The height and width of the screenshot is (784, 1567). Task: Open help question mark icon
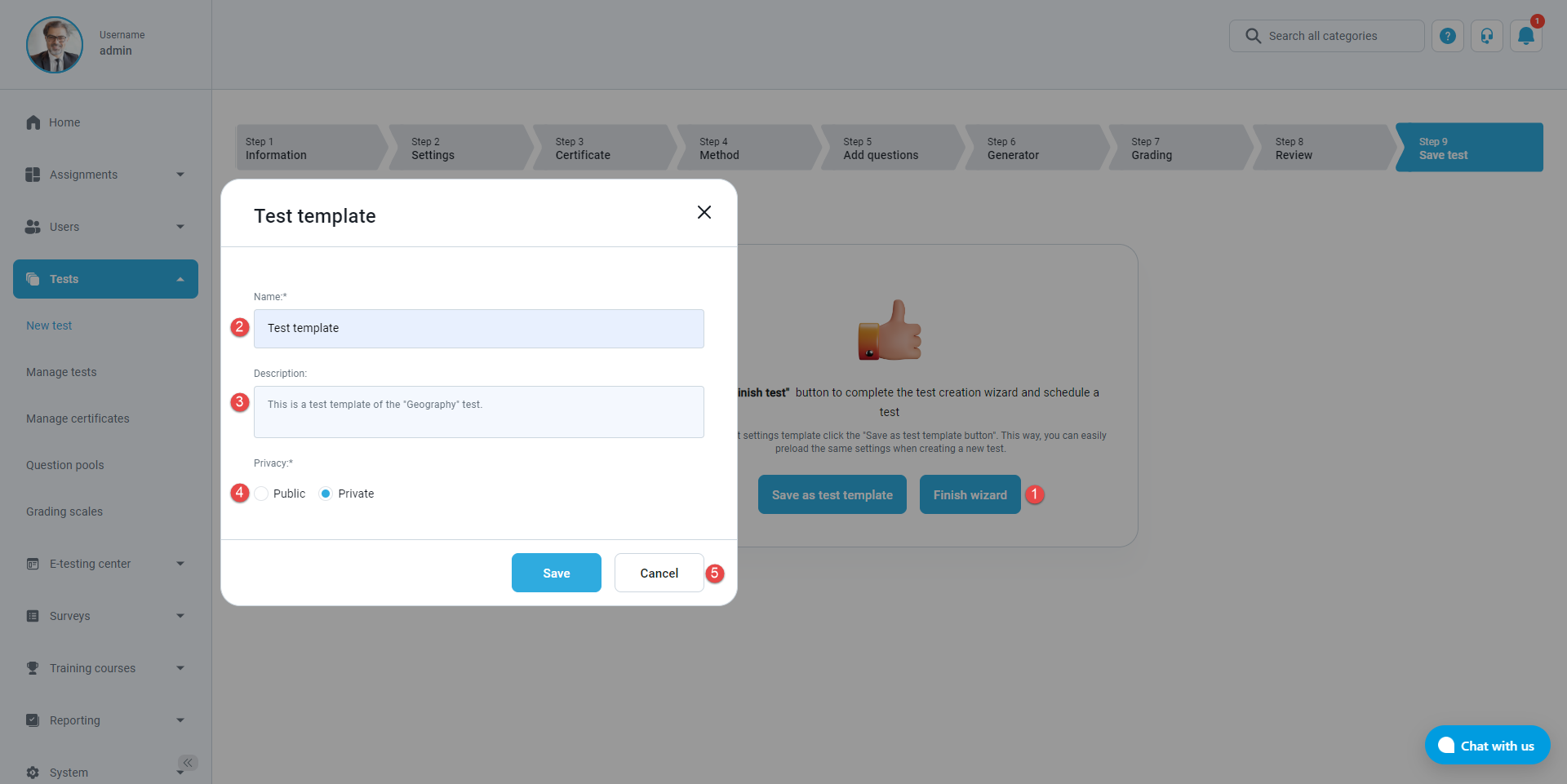click(1448, 36)
